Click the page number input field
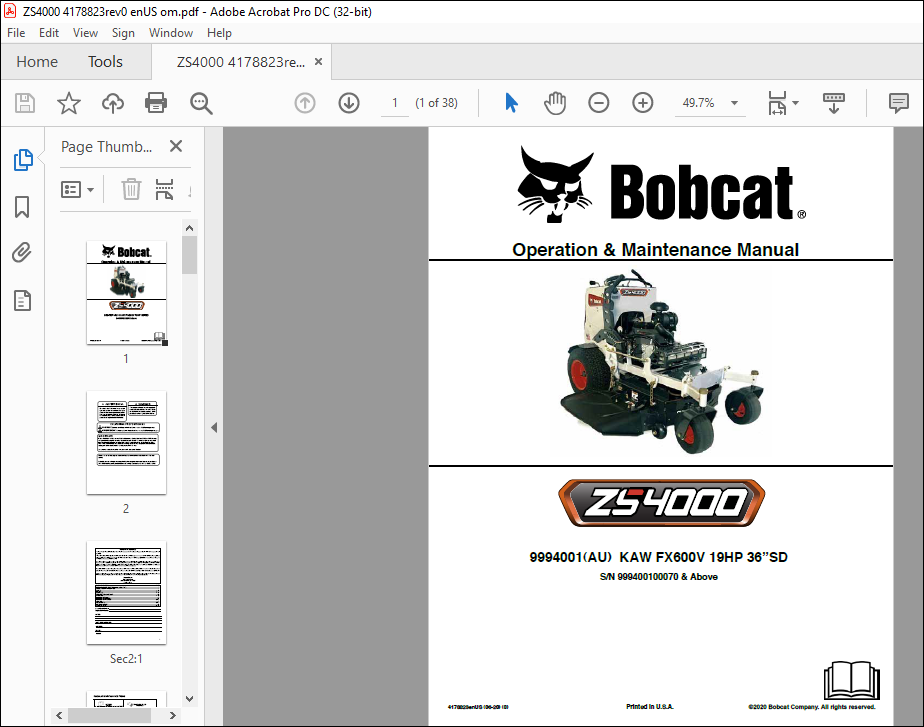924x727 pixels. click(x=395, y=103)
